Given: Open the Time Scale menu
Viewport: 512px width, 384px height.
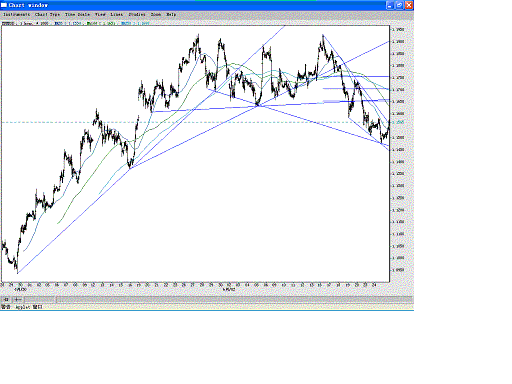Looking at the screenshot, I should (x=77, y=15).
